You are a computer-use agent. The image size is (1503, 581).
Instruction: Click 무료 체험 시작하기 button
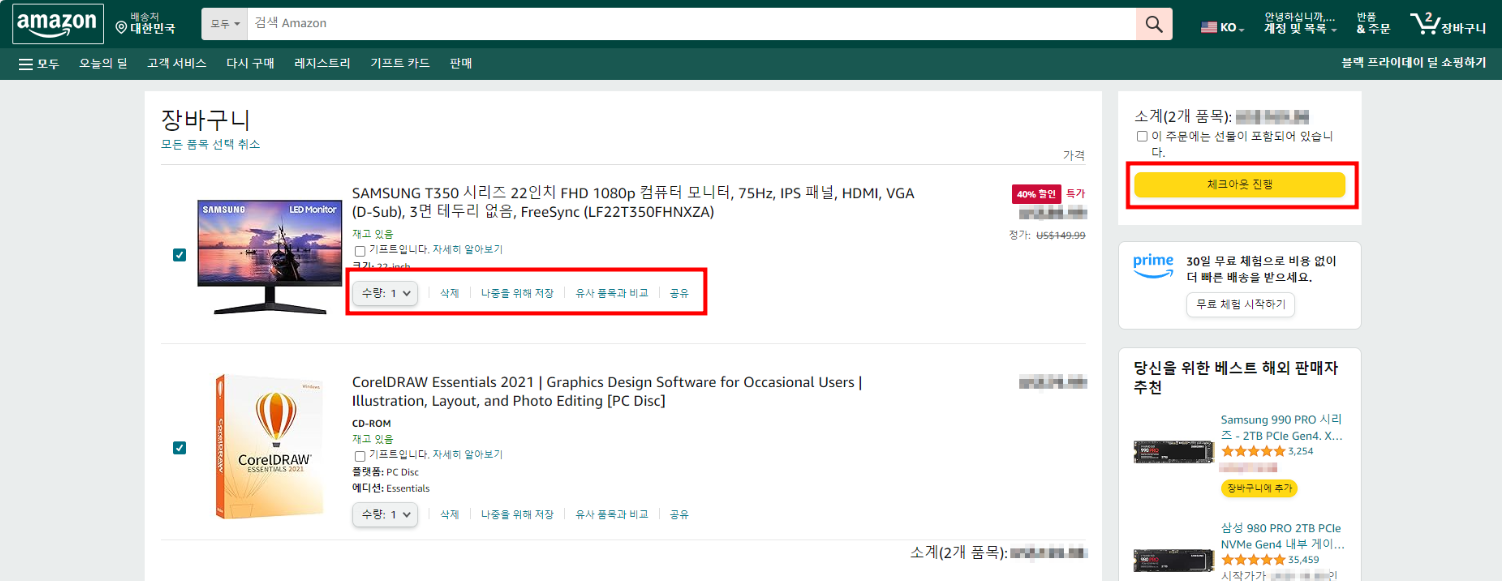pyautogui.click(x=1240, y=304)
